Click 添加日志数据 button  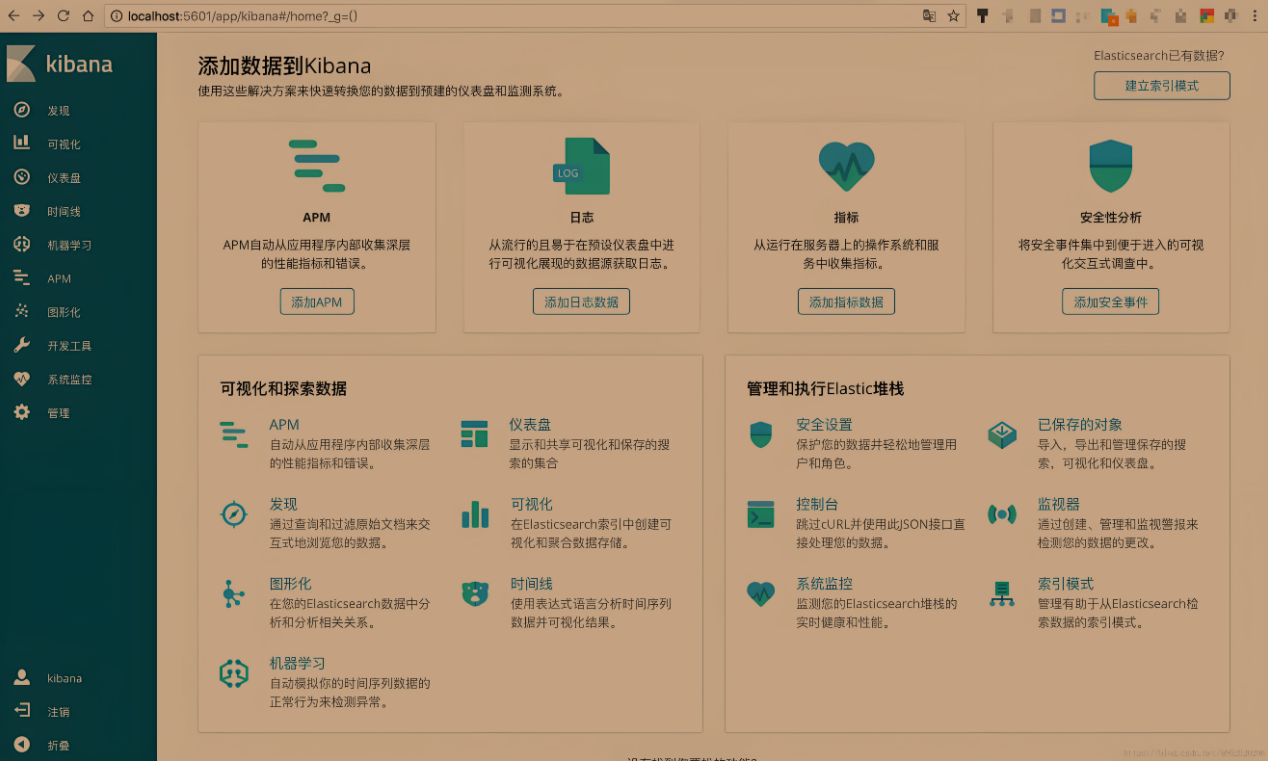[x=581, y=302]
